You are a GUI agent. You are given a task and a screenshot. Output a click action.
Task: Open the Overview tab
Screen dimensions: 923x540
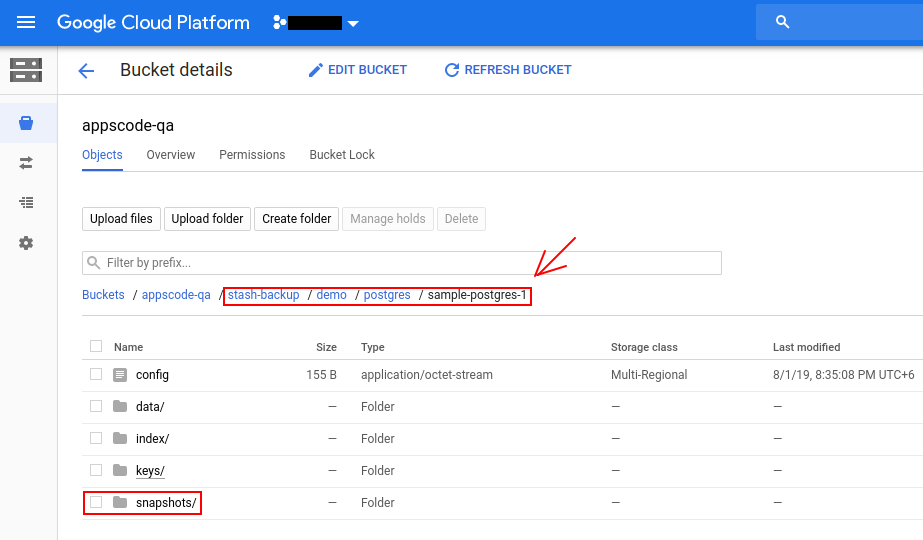[x=170, y=155]
